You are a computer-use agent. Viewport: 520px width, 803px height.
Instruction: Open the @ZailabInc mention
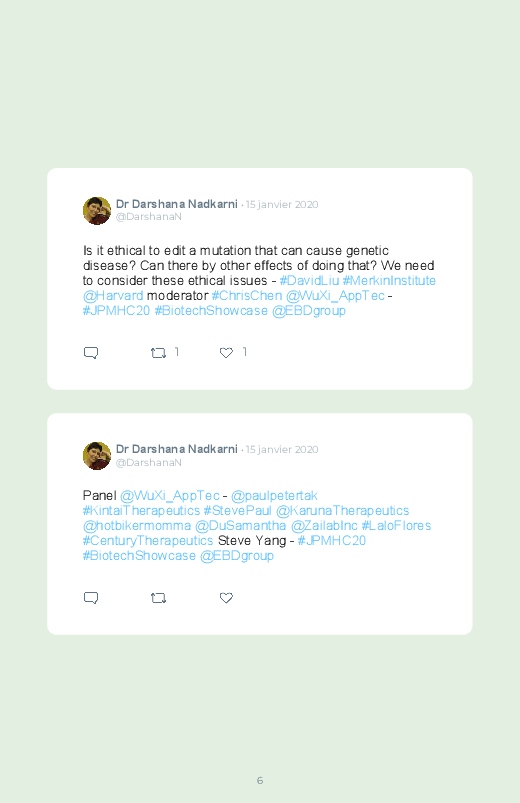324,525
